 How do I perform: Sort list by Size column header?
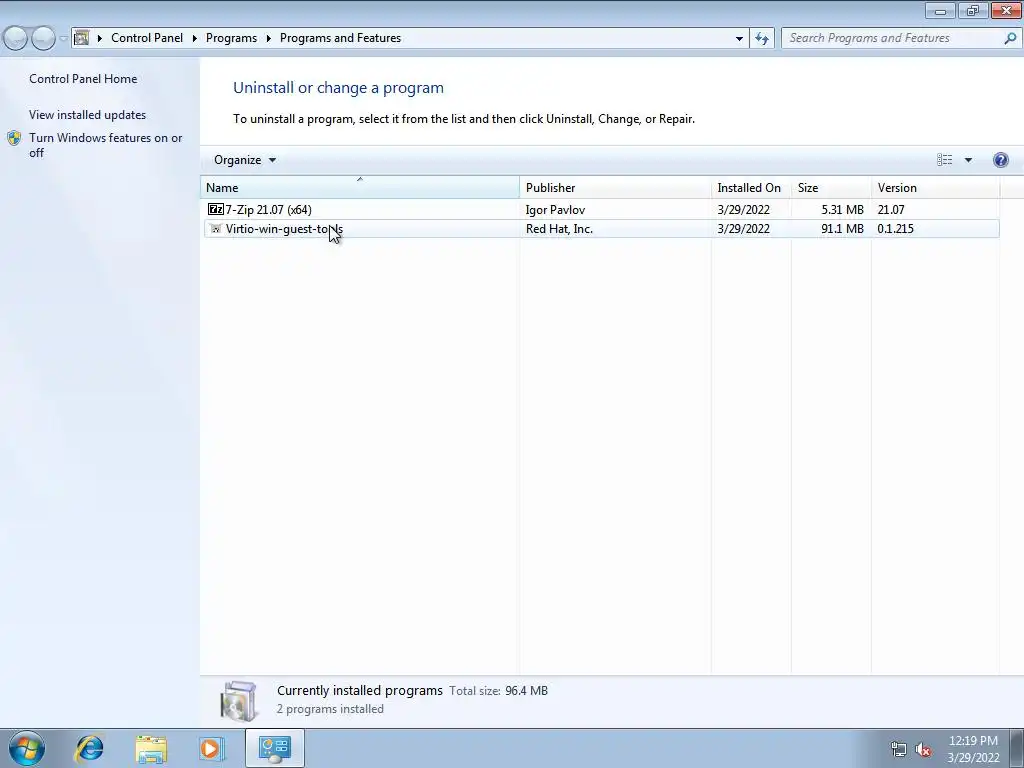[x=831, y=187]
